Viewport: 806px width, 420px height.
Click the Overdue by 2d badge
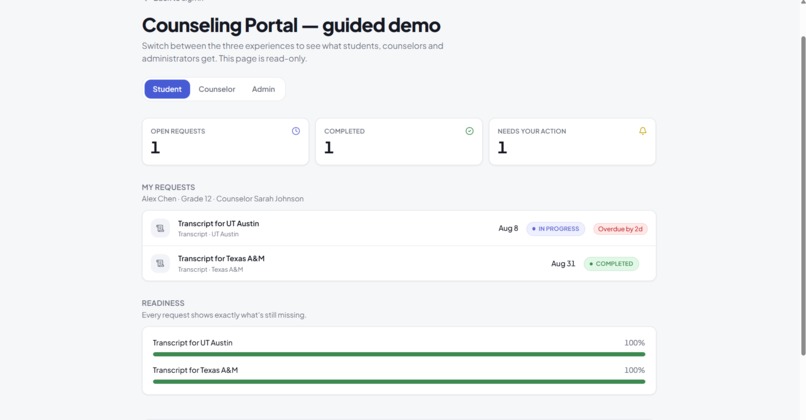[620, 229]
